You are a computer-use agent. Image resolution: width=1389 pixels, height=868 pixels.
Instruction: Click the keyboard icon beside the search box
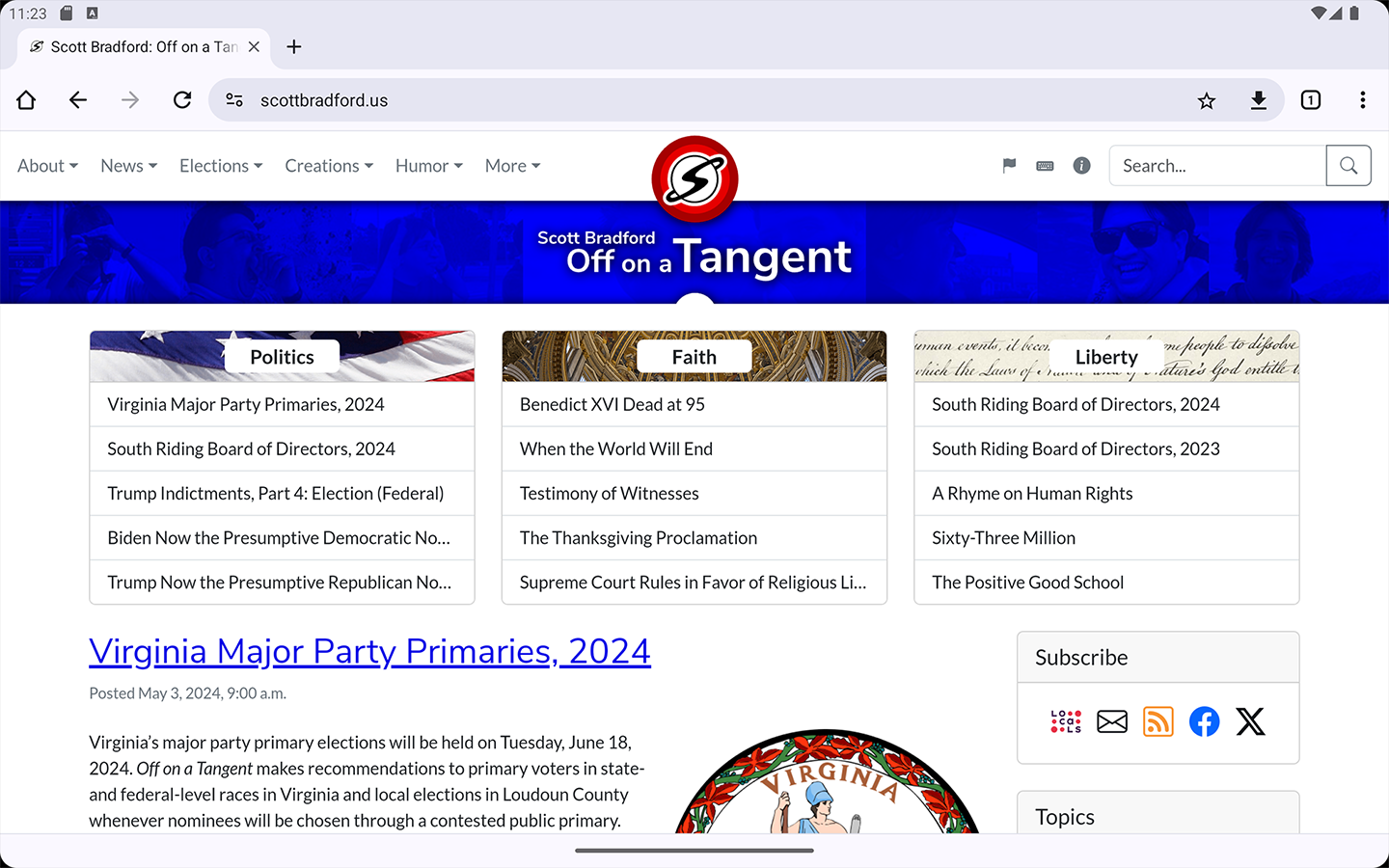1045,166
